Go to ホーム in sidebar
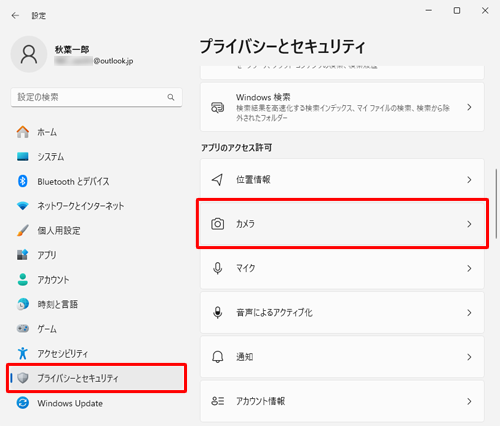 96,132
